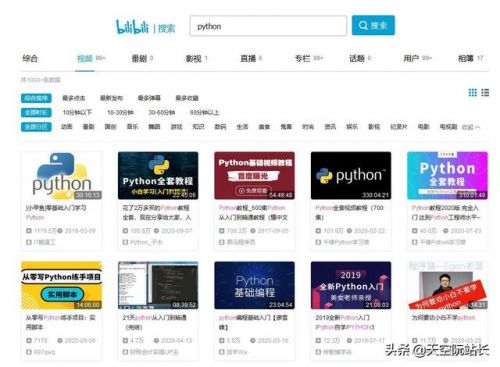Filter by the 电影 category
Image resolution: width=500 pixels, height=367 pixels.
(424, 127)
